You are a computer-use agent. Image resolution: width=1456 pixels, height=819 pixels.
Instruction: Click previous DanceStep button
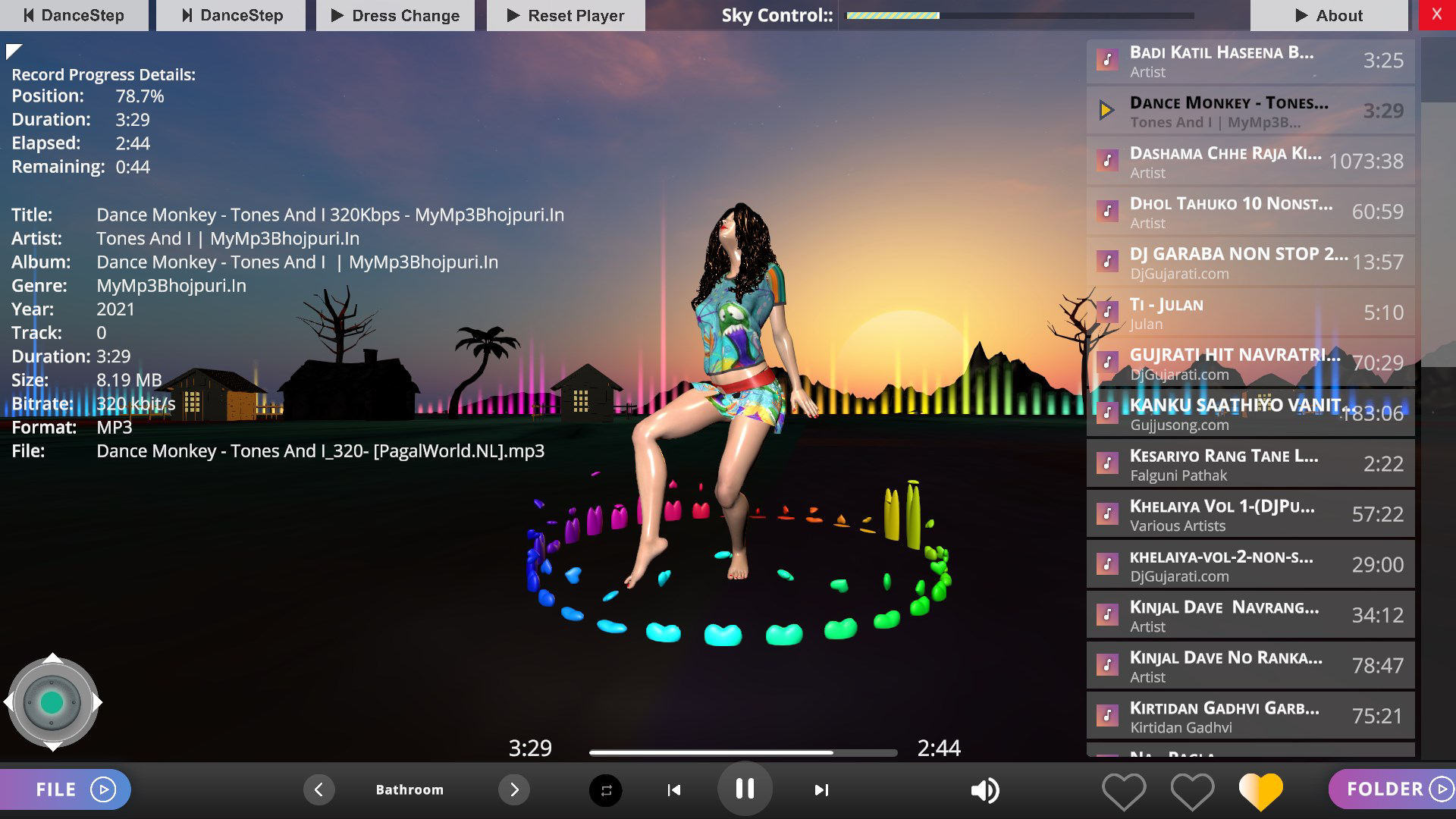74,15
